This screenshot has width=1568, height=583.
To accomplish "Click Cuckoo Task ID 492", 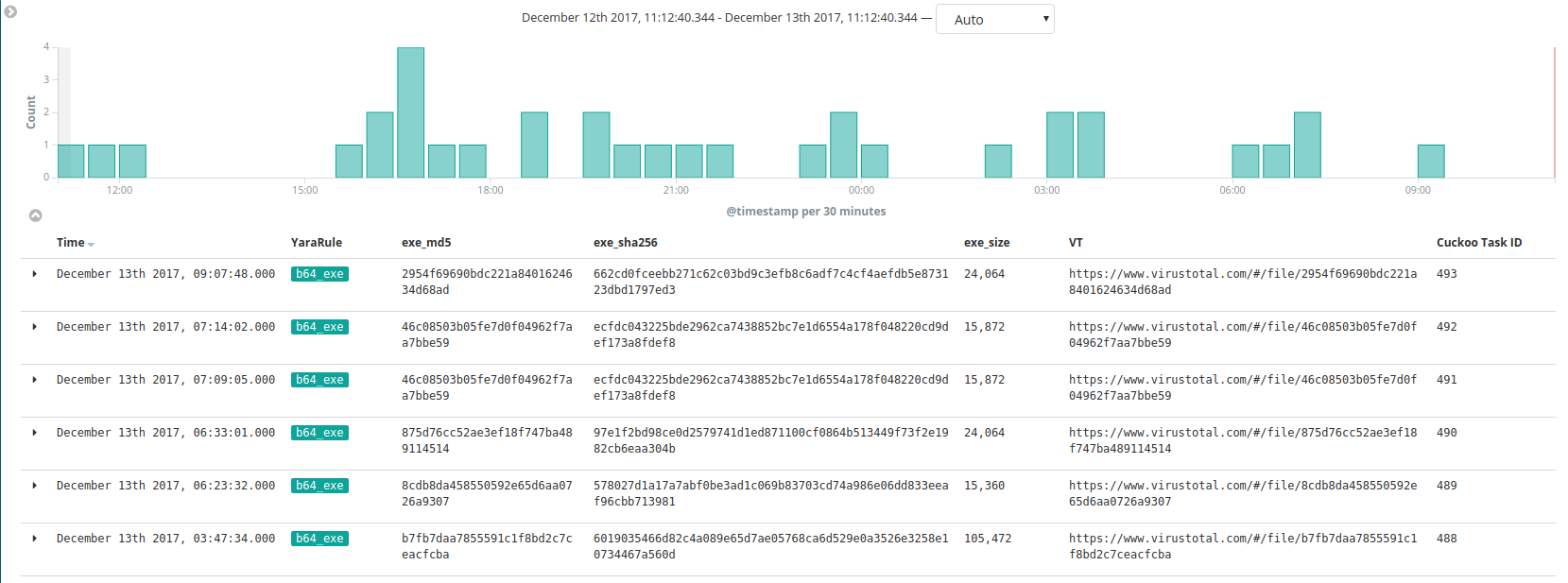I will pyautogui.click(x=1446, y=327).
